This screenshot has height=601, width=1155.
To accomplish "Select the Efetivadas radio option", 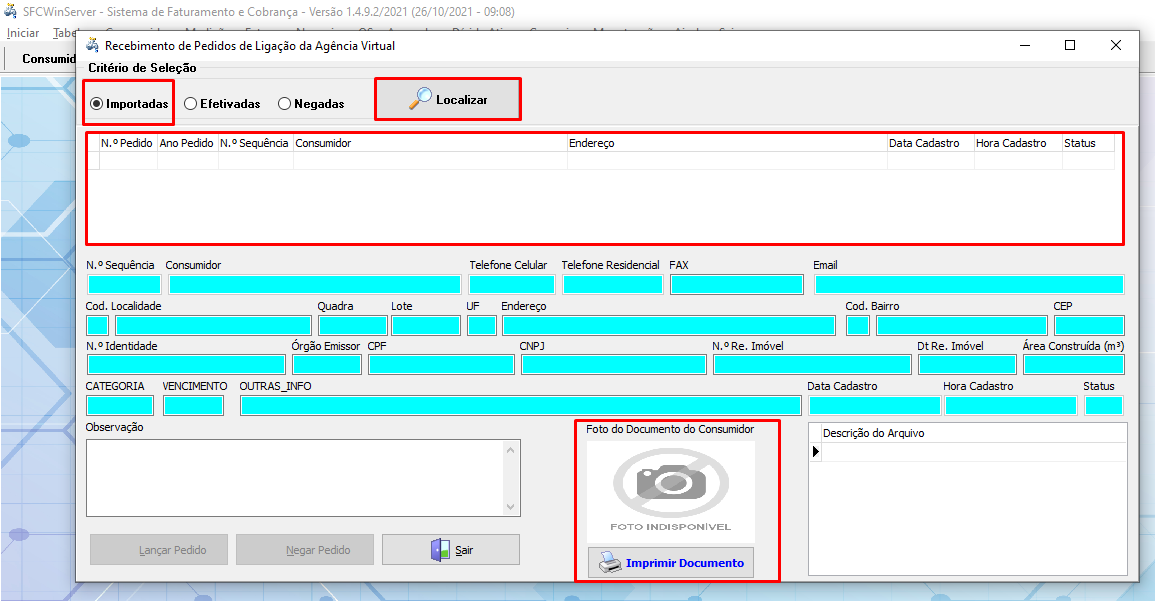I will coord(190,104).
